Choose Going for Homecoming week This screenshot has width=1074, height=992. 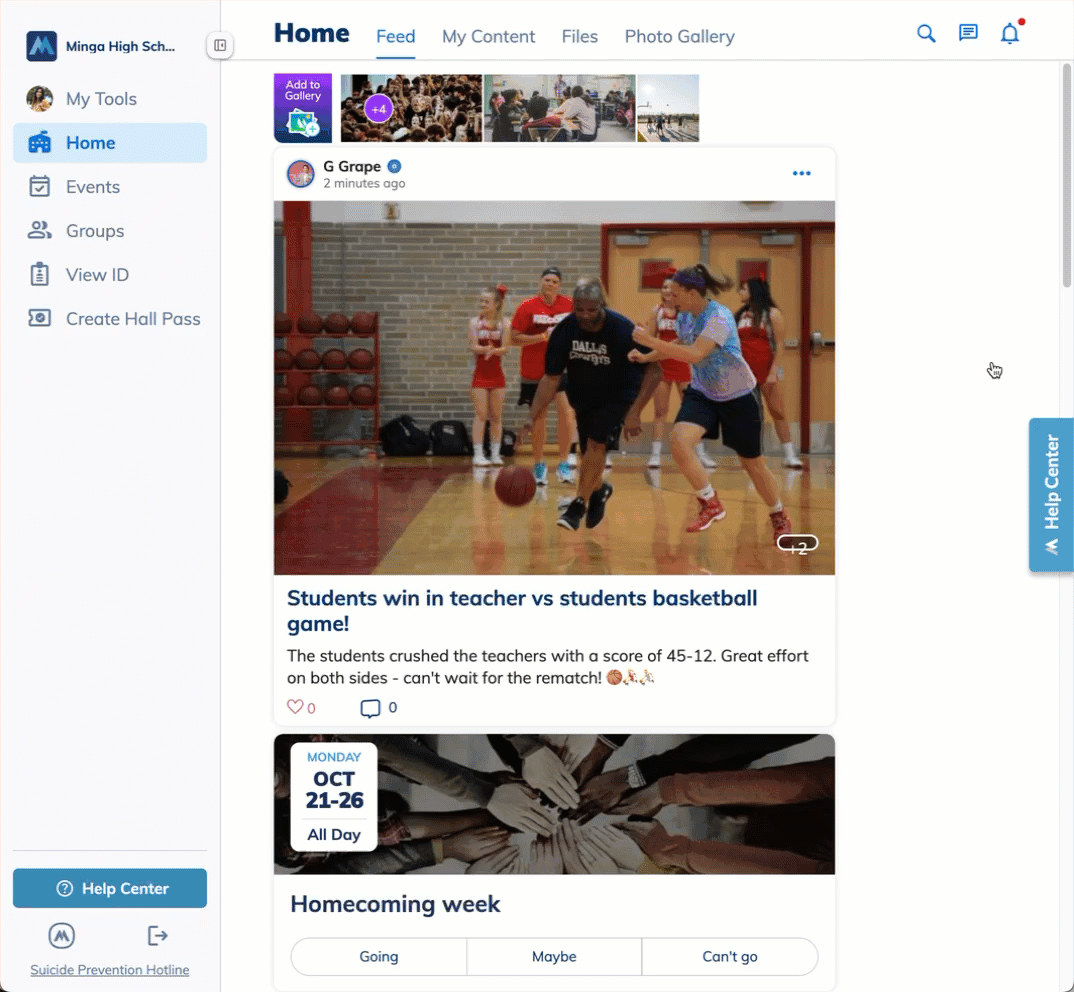[x=379, y=956]
